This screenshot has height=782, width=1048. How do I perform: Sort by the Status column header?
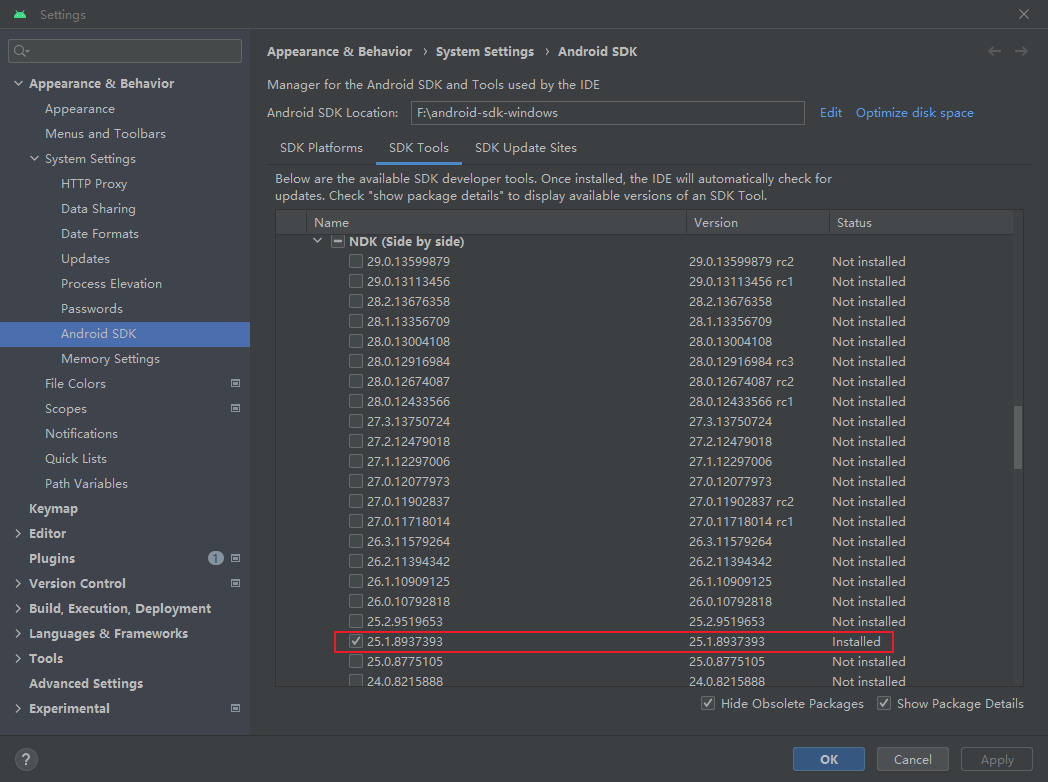[x=921, y=223]
